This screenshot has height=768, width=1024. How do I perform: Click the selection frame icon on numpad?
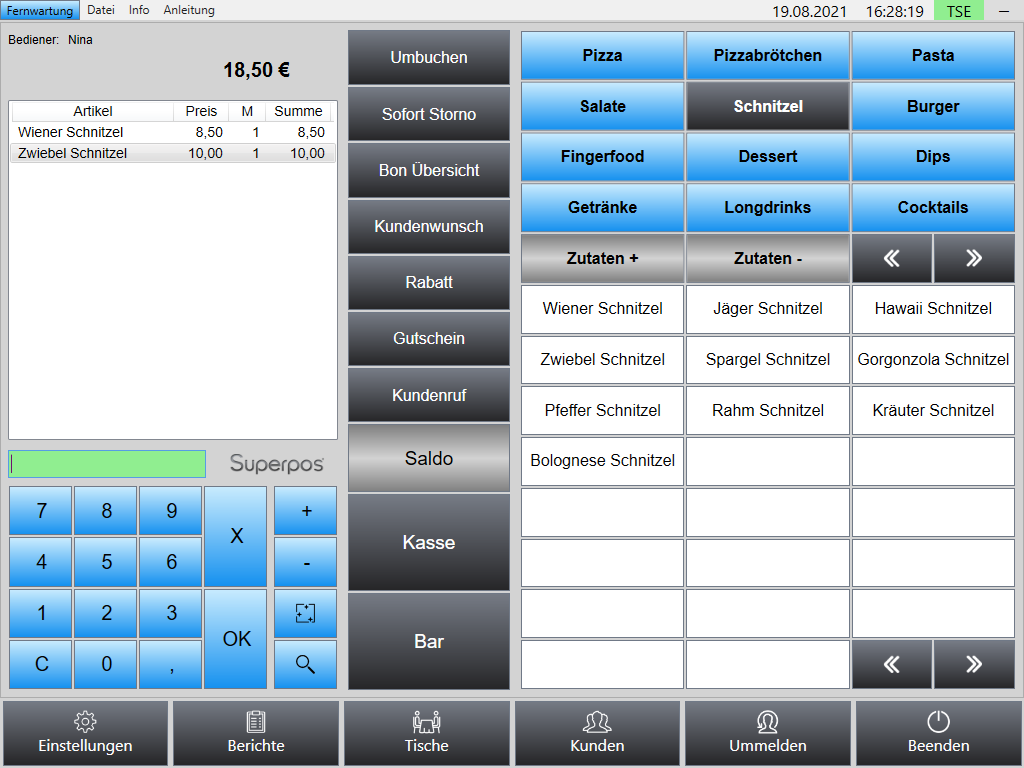(305, 613)
